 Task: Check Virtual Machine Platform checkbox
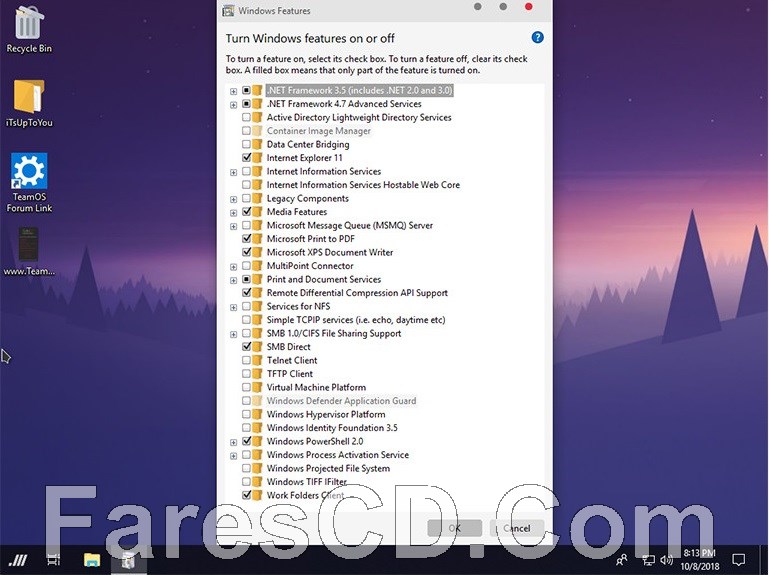coord(246,387)
